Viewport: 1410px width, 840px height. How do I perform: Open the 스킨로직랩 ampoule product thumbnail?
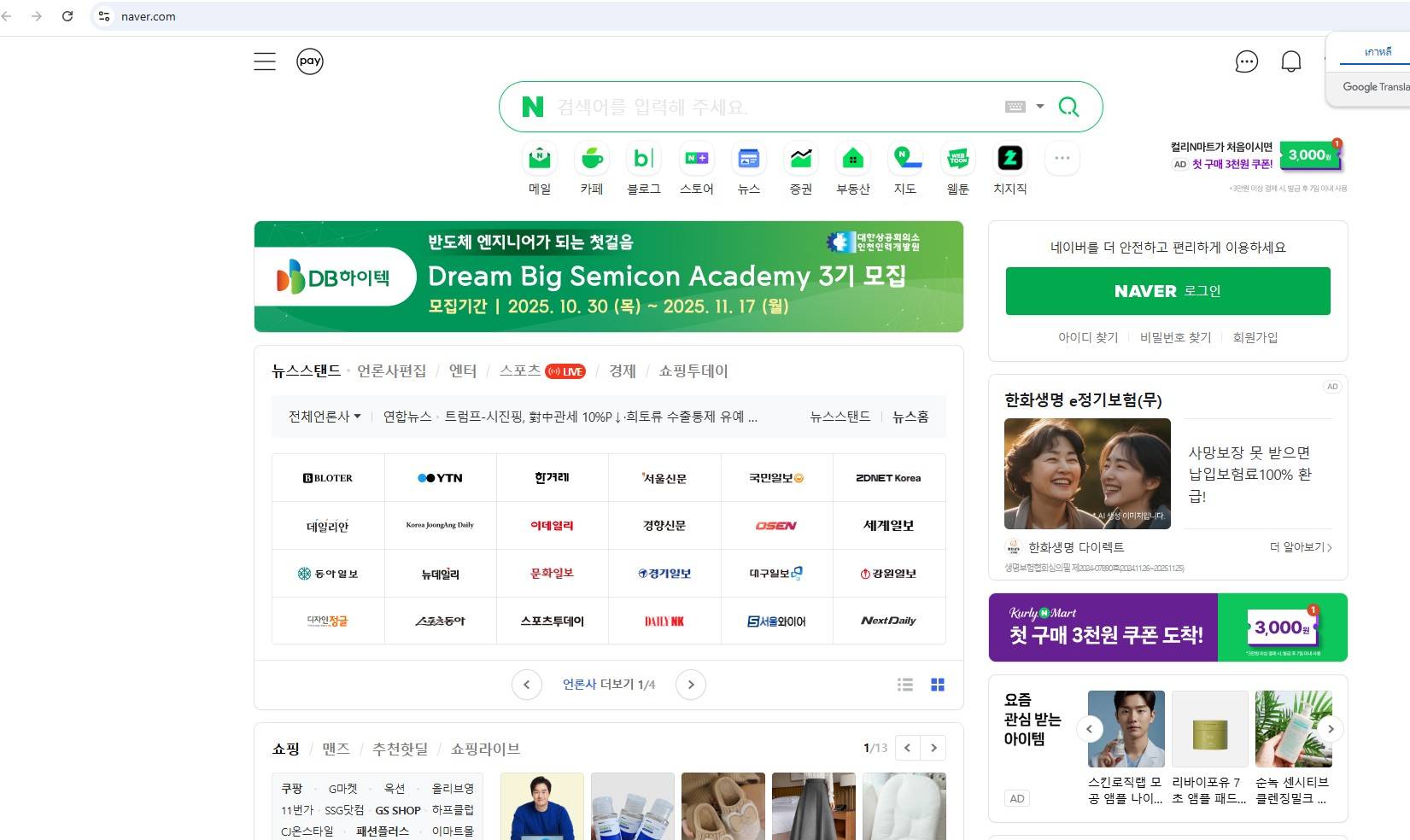point(1126,729)
